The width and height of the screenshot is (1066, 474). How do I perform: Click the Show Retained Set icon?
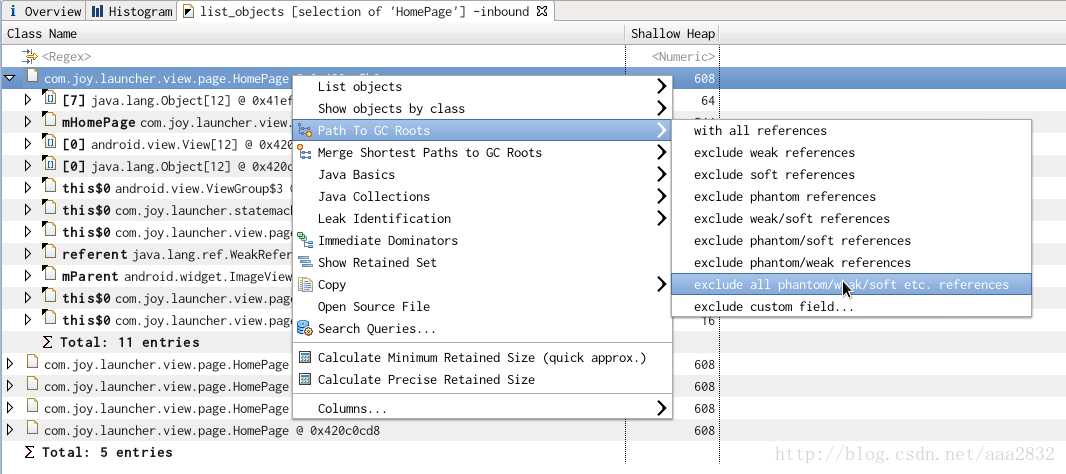305,263
